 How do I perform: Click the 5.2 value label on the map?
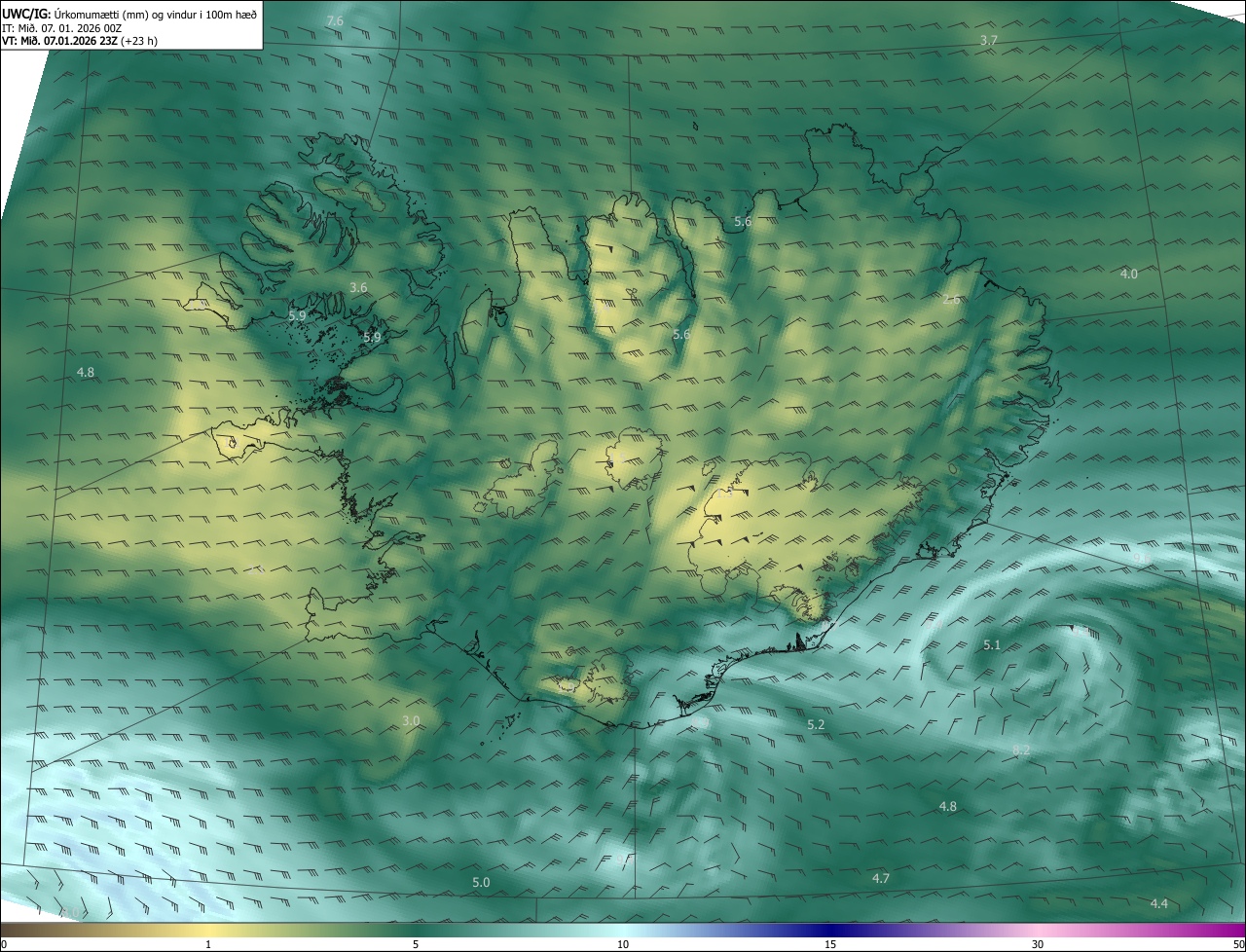tap(816, 725)
